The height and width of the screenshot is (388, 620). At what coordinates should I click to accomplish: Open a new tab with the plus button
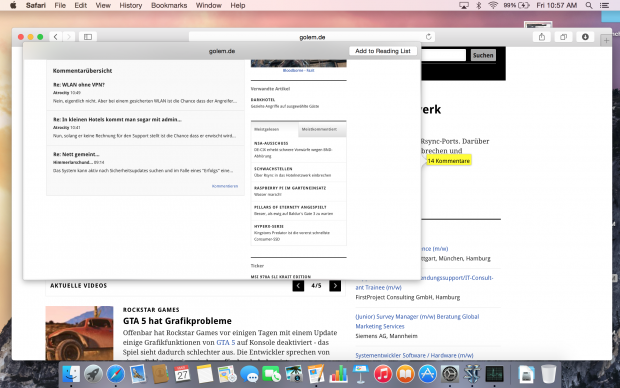pyautogui.click(x=606, y=40)
